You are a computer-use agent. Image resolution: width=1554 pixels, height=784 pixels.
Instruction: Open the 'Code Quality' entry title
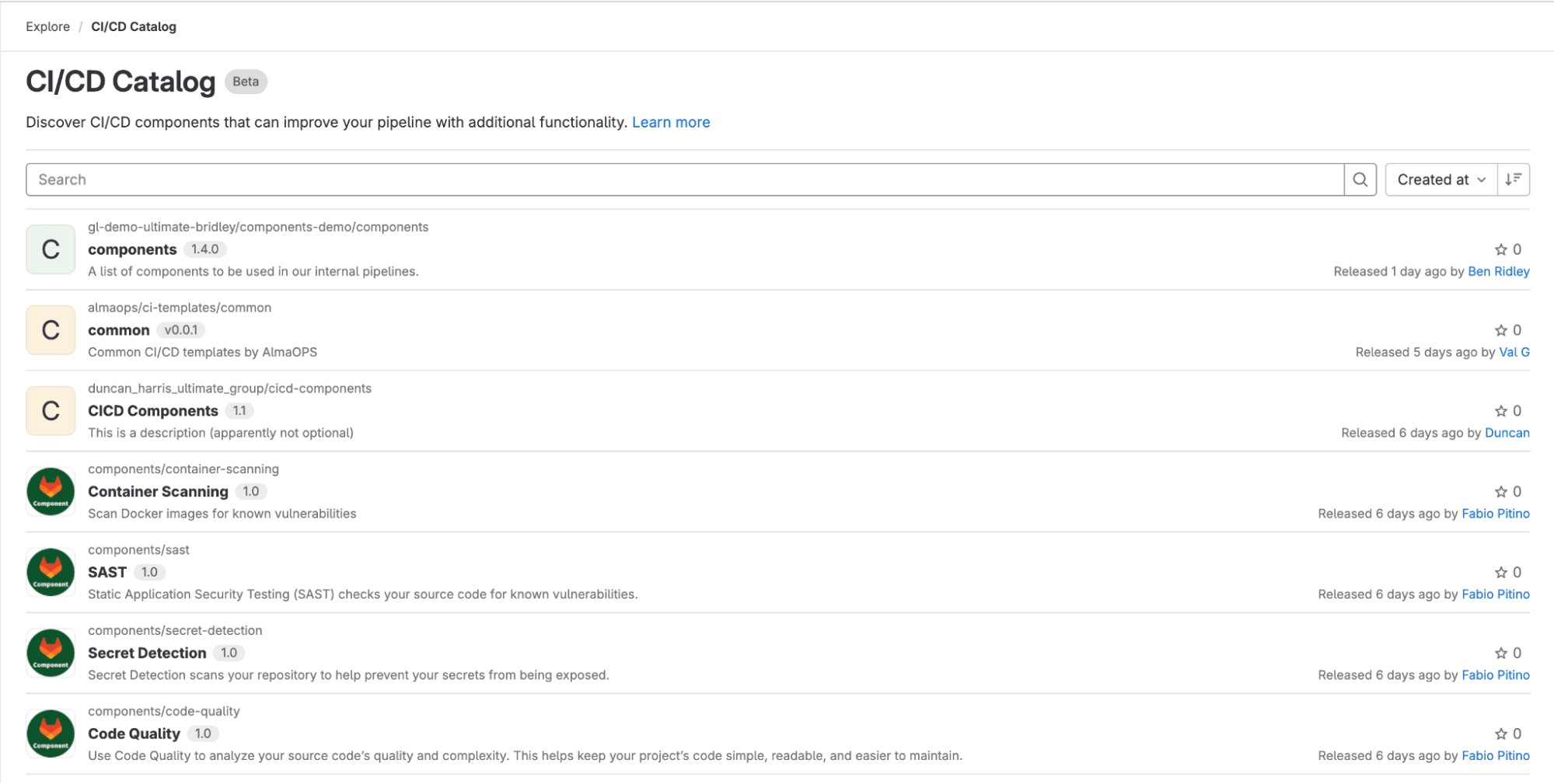tap(134, 734)
